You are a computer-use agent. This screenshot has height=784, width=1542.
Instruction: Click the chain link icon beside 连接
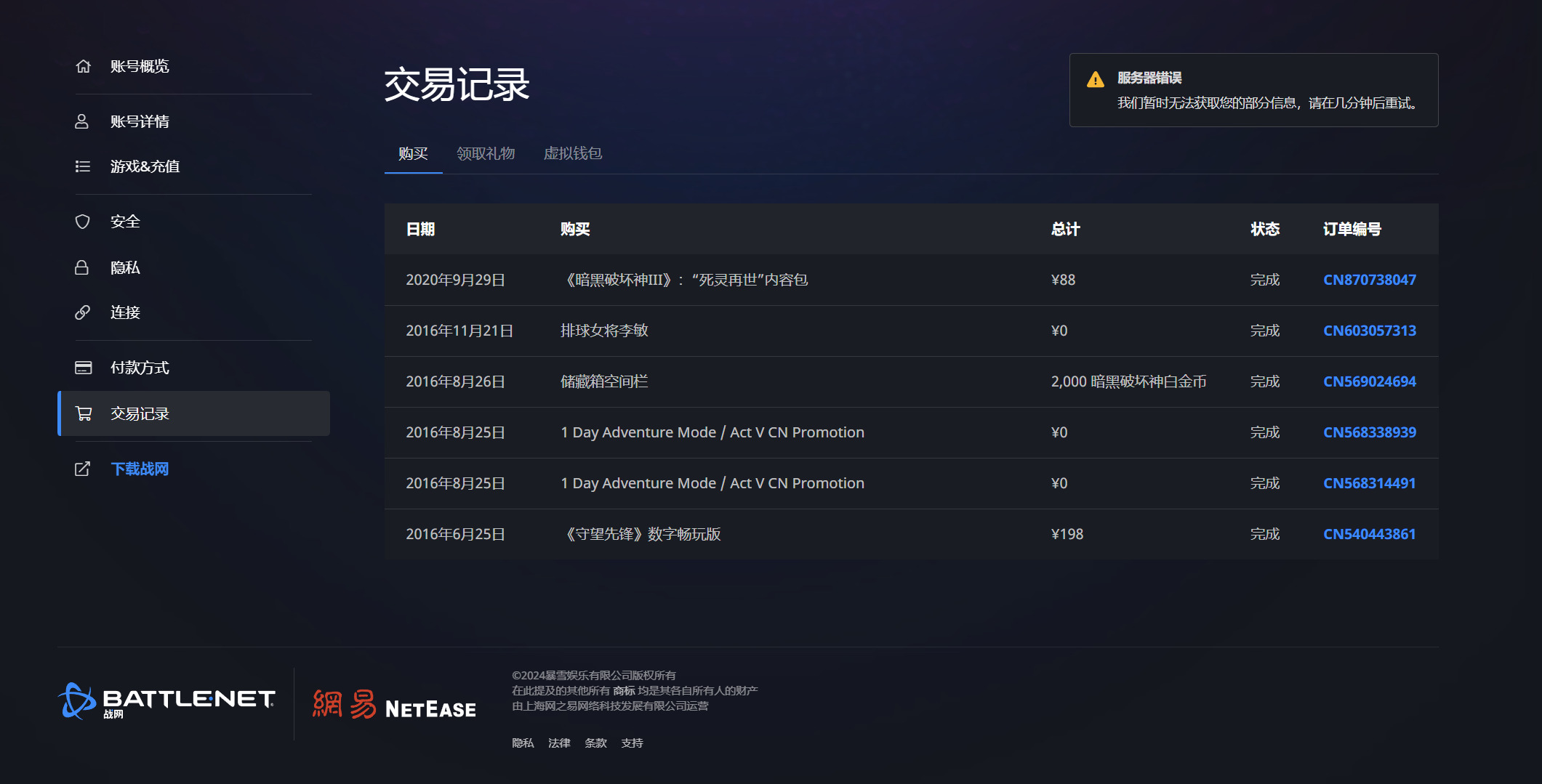tap(83, 312)
